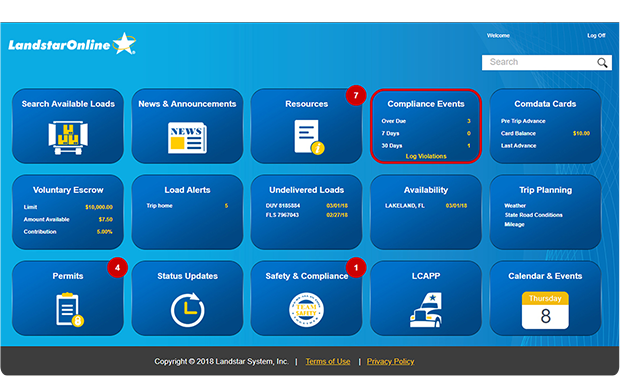
Task: Click the Permits clipboard icon
Action: point(69,309)
